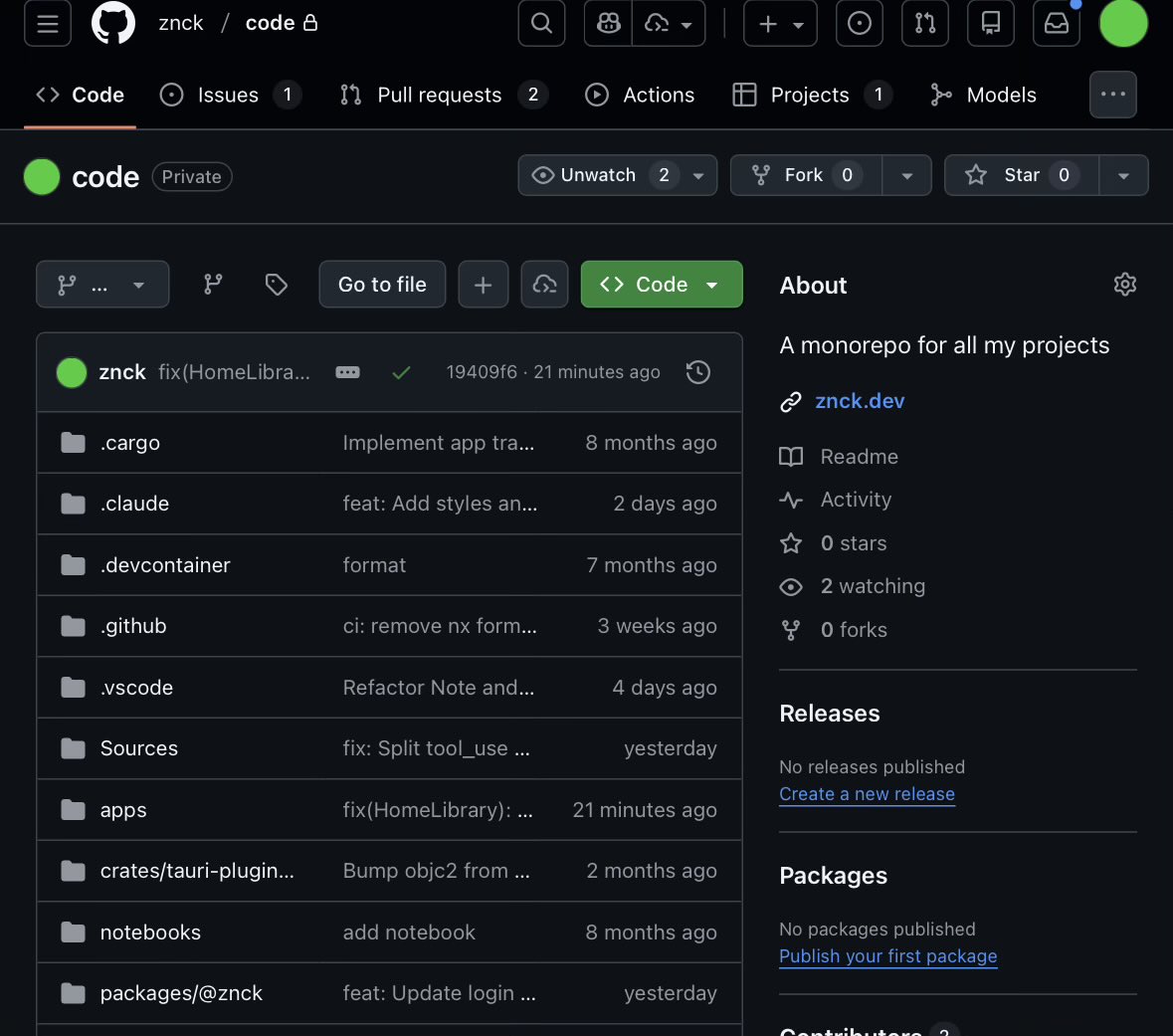Go to GitHub home via Octocat logo
This screenshot has height=1036, width=1173.
[113, 23]
